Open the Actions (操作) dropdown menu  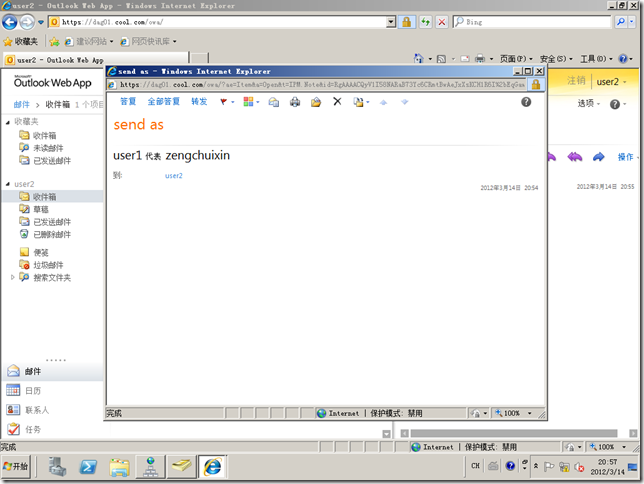tap(628, 157)
